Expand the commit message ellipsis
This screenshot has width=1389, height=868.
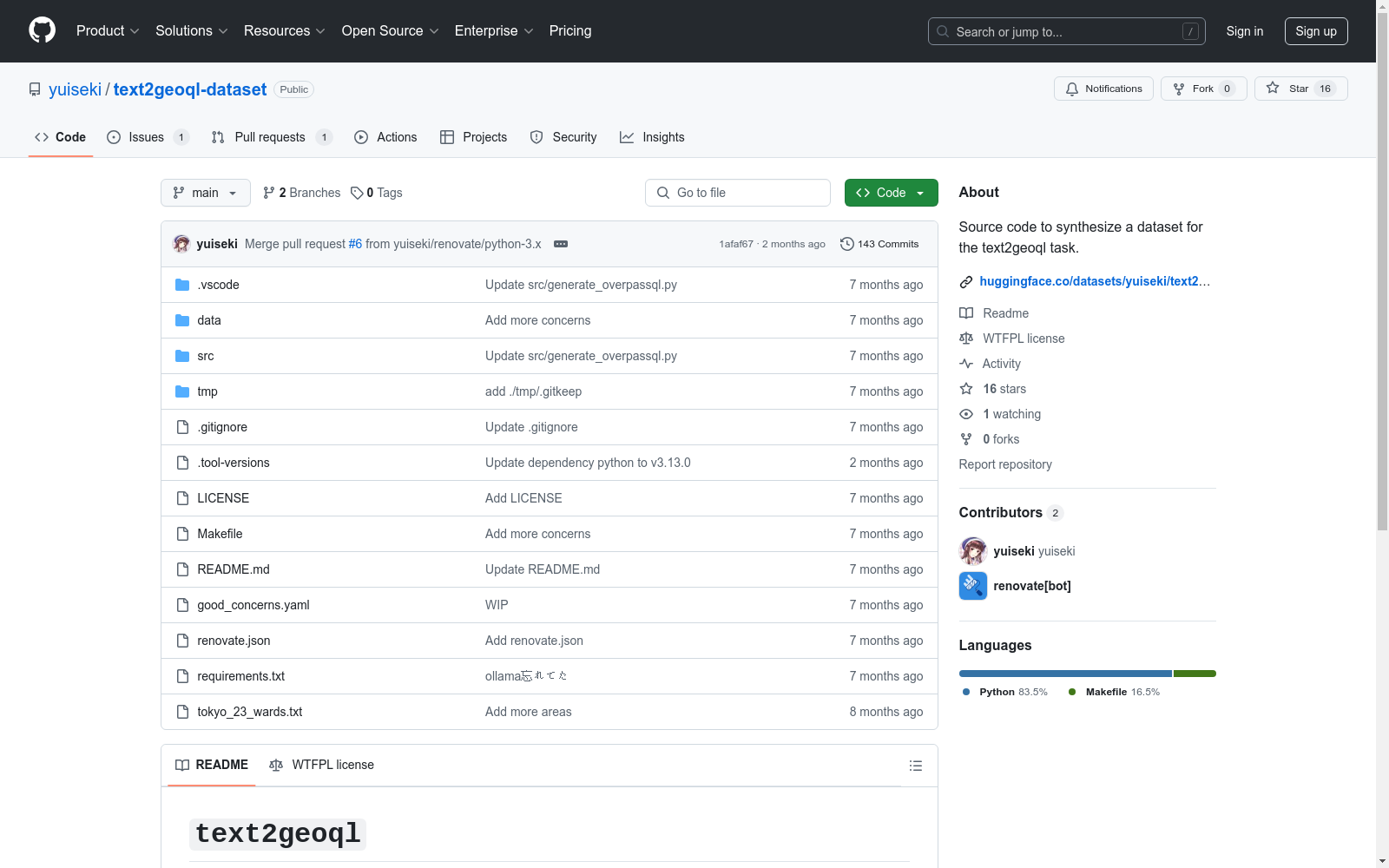click(x=561, y=244)
